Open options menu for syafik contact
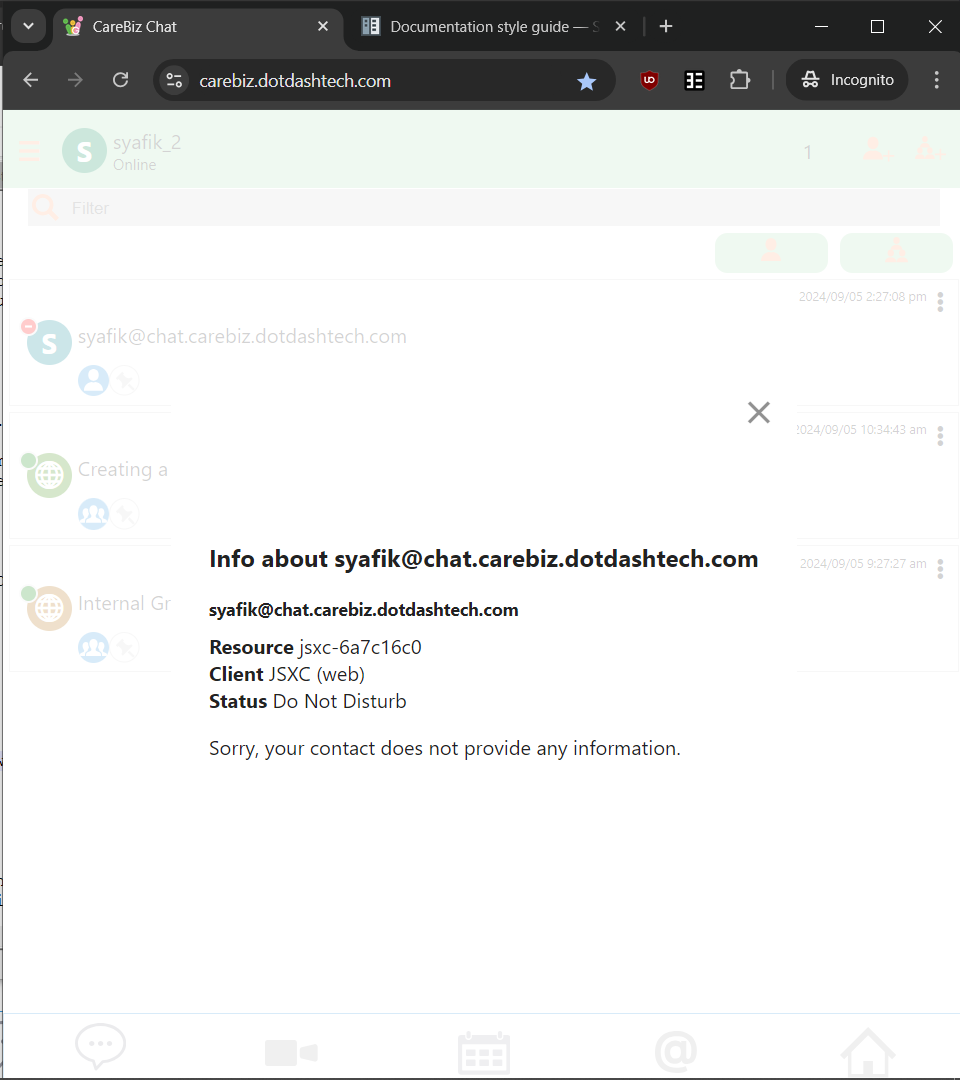The image size is (960, 1080). point(940,302)
